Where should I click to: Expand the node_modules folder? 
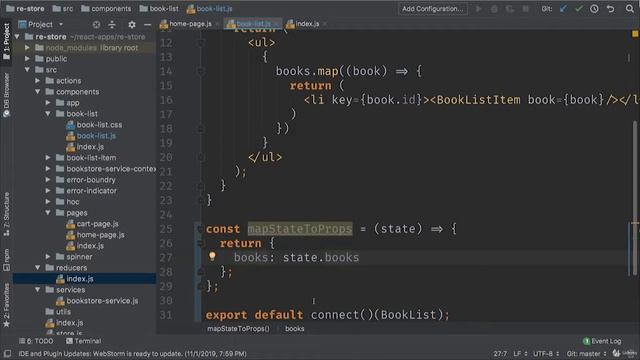coord(27,48)
